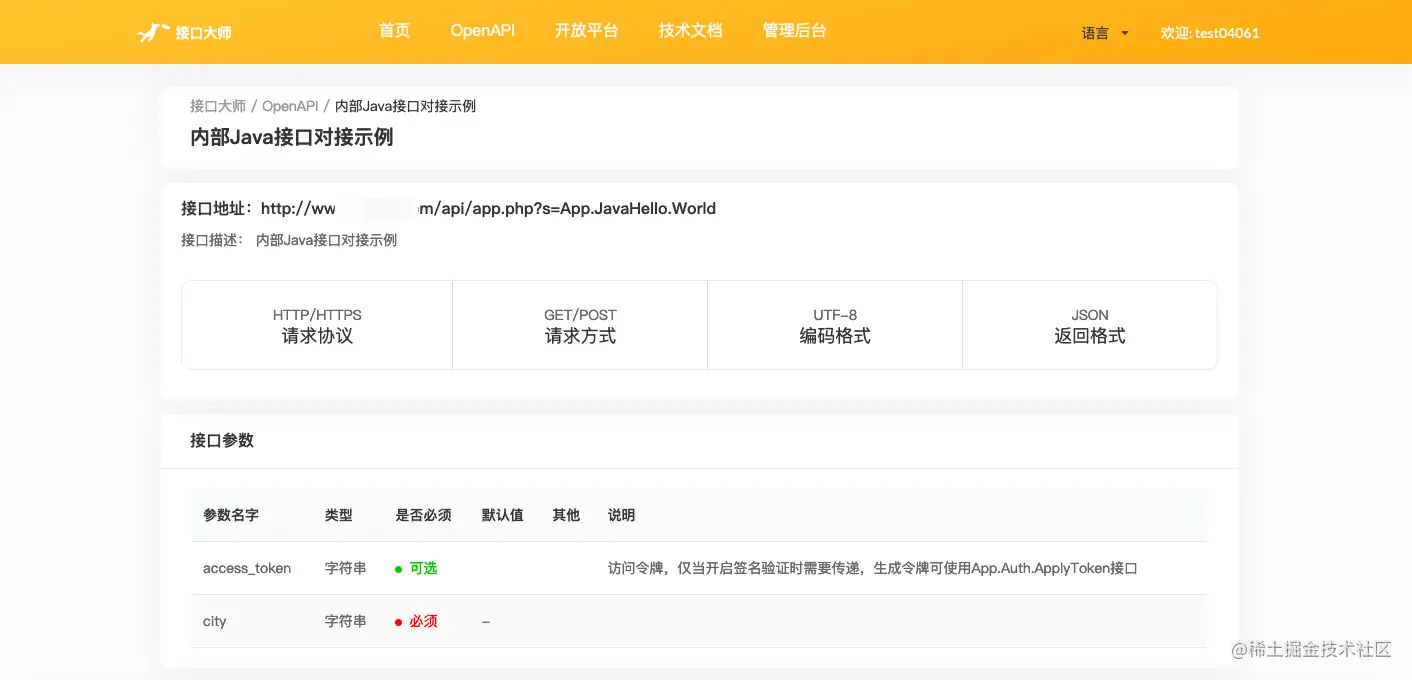Click the red dot beside 必须
This screenshot has height=680, width=1412.
click(x=400, y=621)
